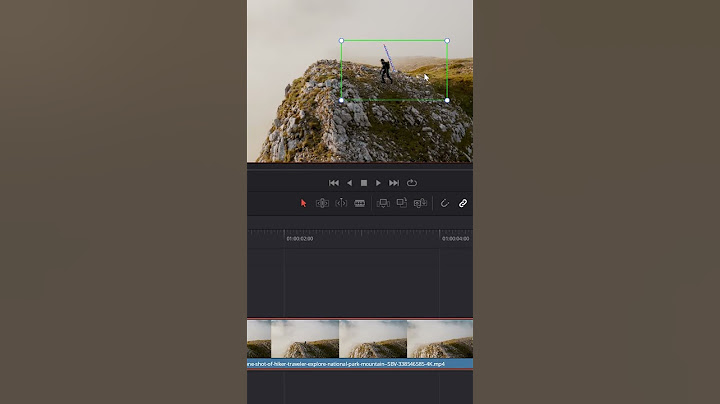This screenshot has height=404, width=720.
Task: Click the top-right handle of the green transform box
Action: tap(447, 40)
